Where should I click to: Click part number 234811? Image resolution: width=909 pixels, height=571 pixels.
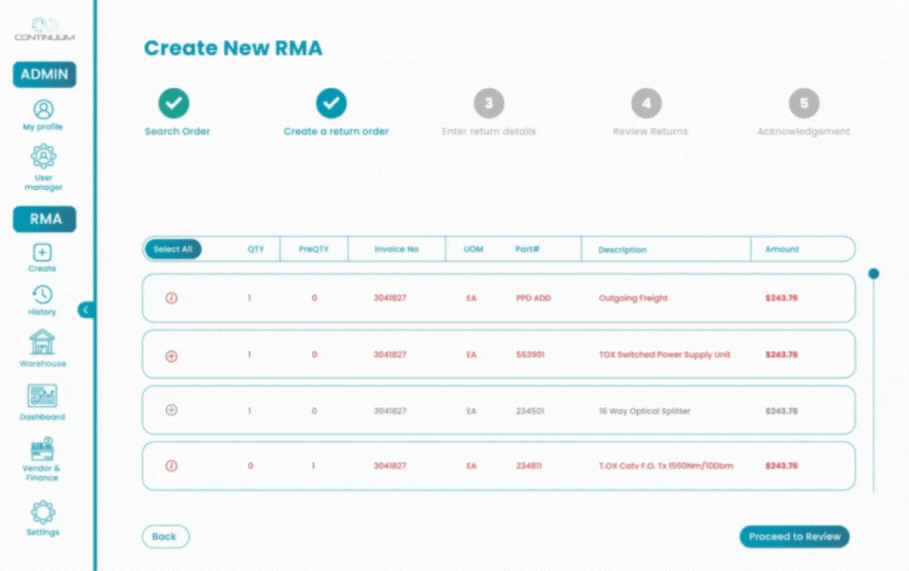(529, 465)
